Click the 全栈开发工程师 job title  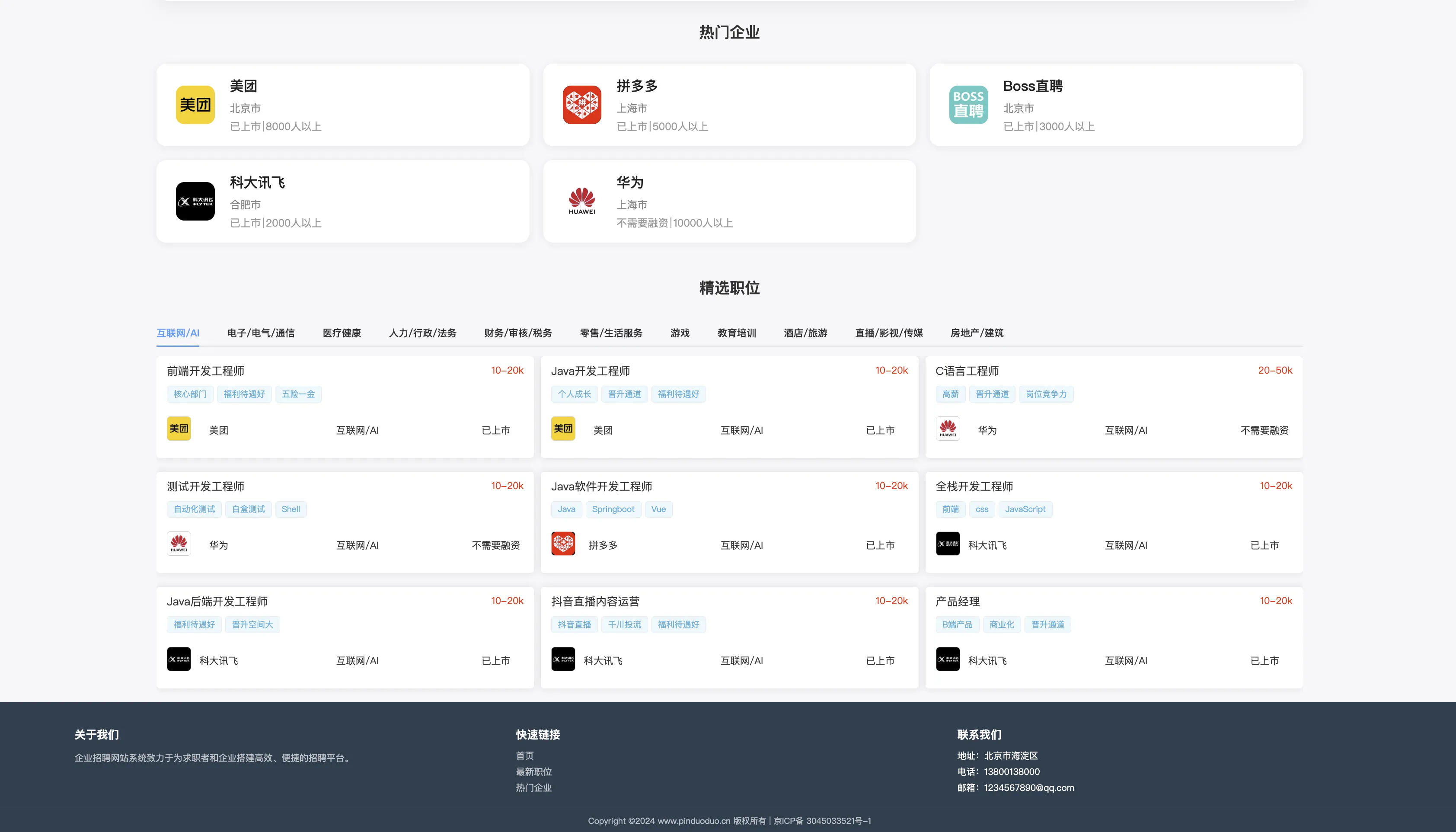click(974, 486)
